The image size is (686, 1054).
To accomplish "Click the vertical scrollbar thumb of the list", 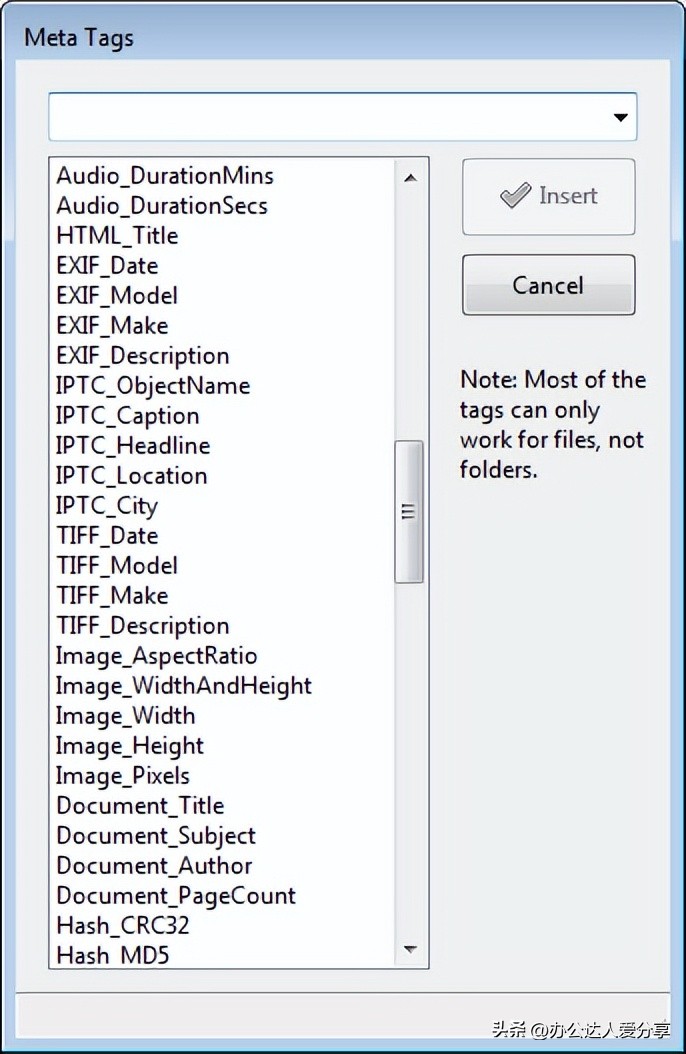I will [x=409, y=511].
